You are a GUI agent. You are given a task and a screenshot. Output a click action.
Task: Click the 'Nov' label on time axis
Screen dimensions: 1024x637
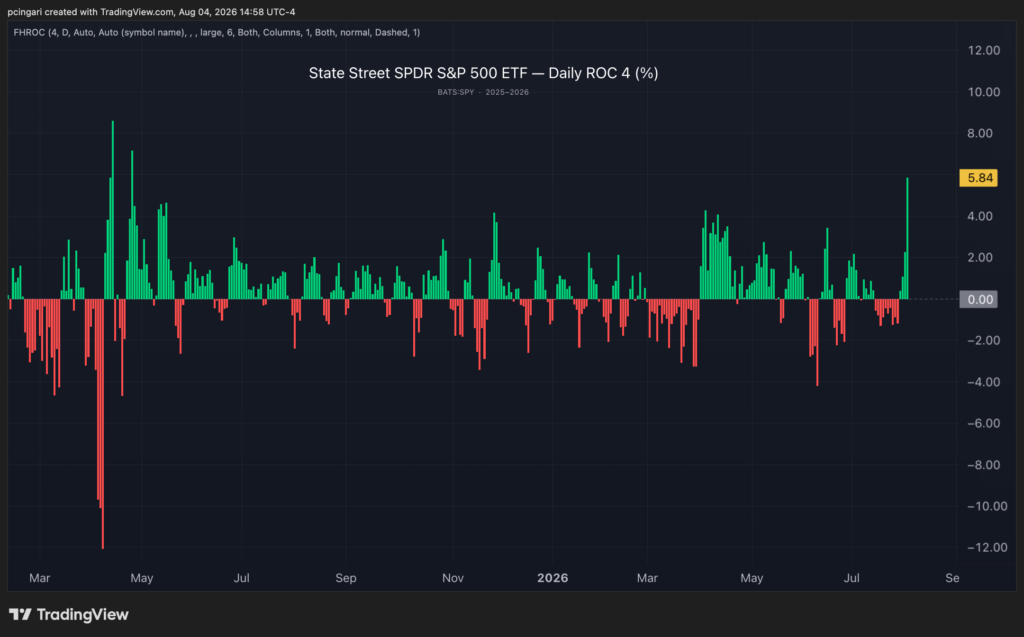453,578
